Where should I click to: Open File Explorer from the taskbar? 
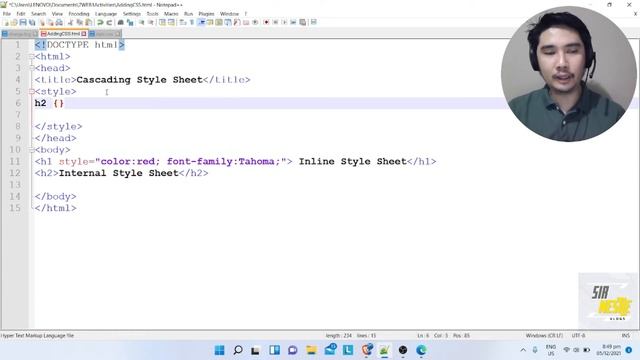pyautogui.click(x=311, y=350)
